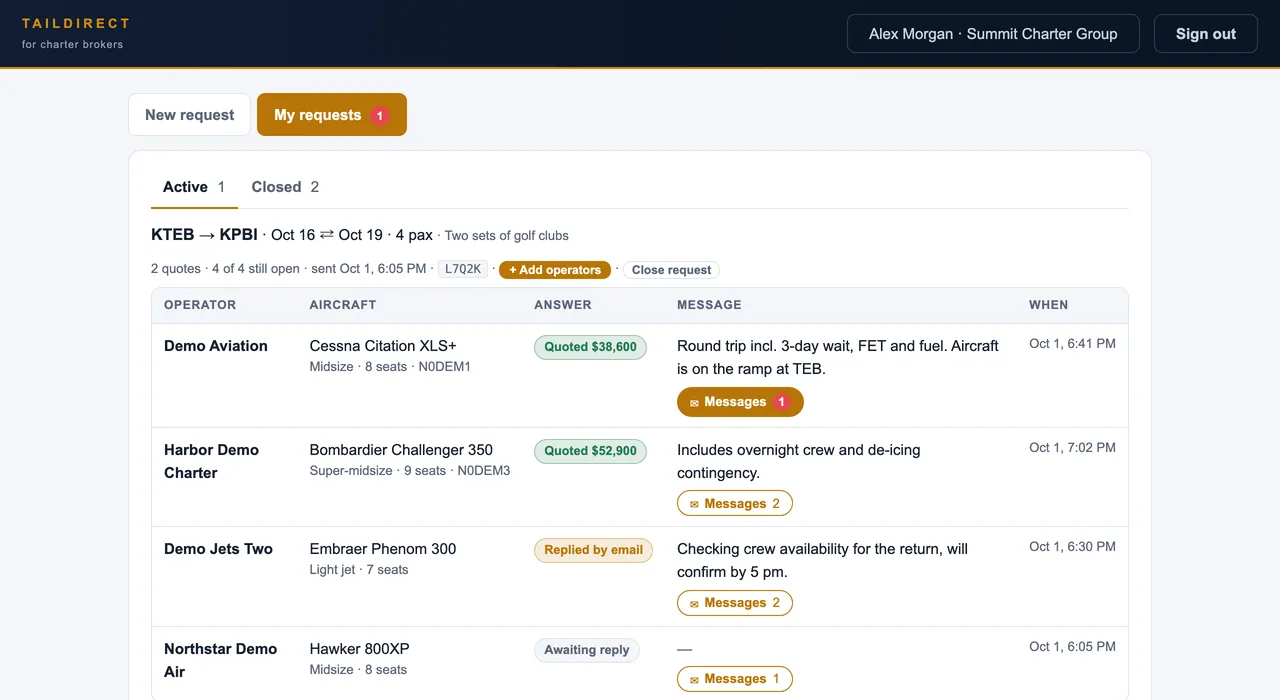Click the unread badge on Demo Aviation Messages
Image resolution: width=1280 pixels, height=700 pixels.
(x=782, y=402)
